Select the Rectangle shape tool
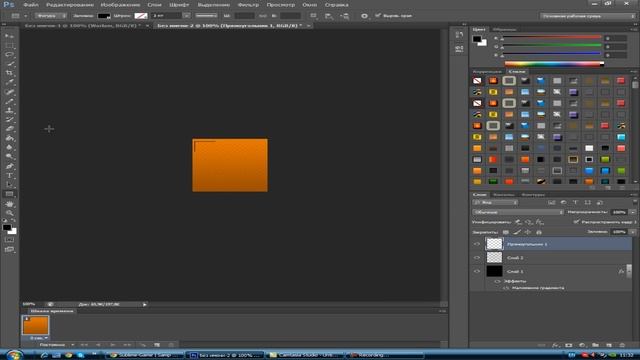Viewport: 640px width, 360px height. 9,194
